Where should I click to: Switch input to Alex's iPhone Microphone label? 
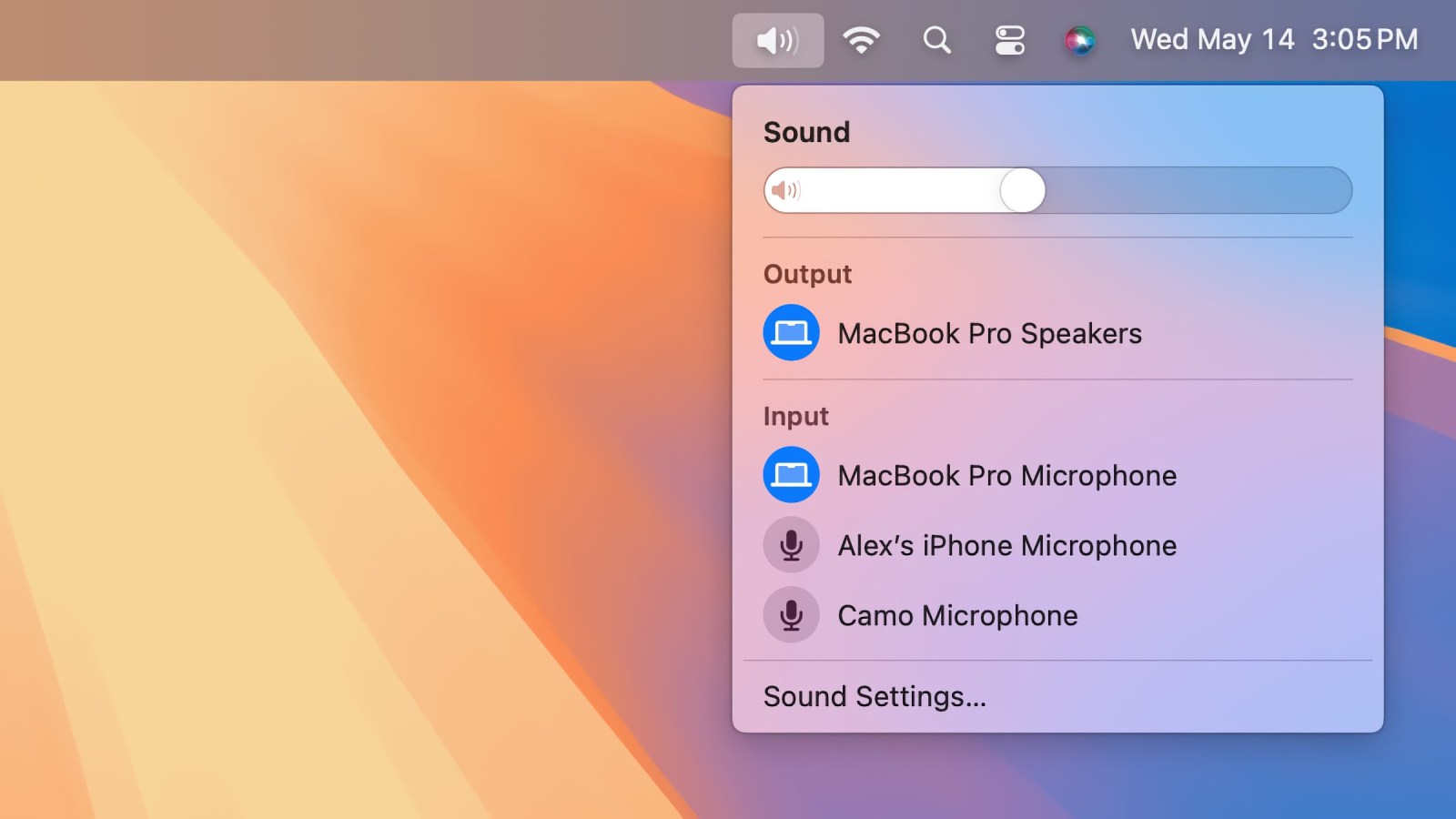[1006, 546]
